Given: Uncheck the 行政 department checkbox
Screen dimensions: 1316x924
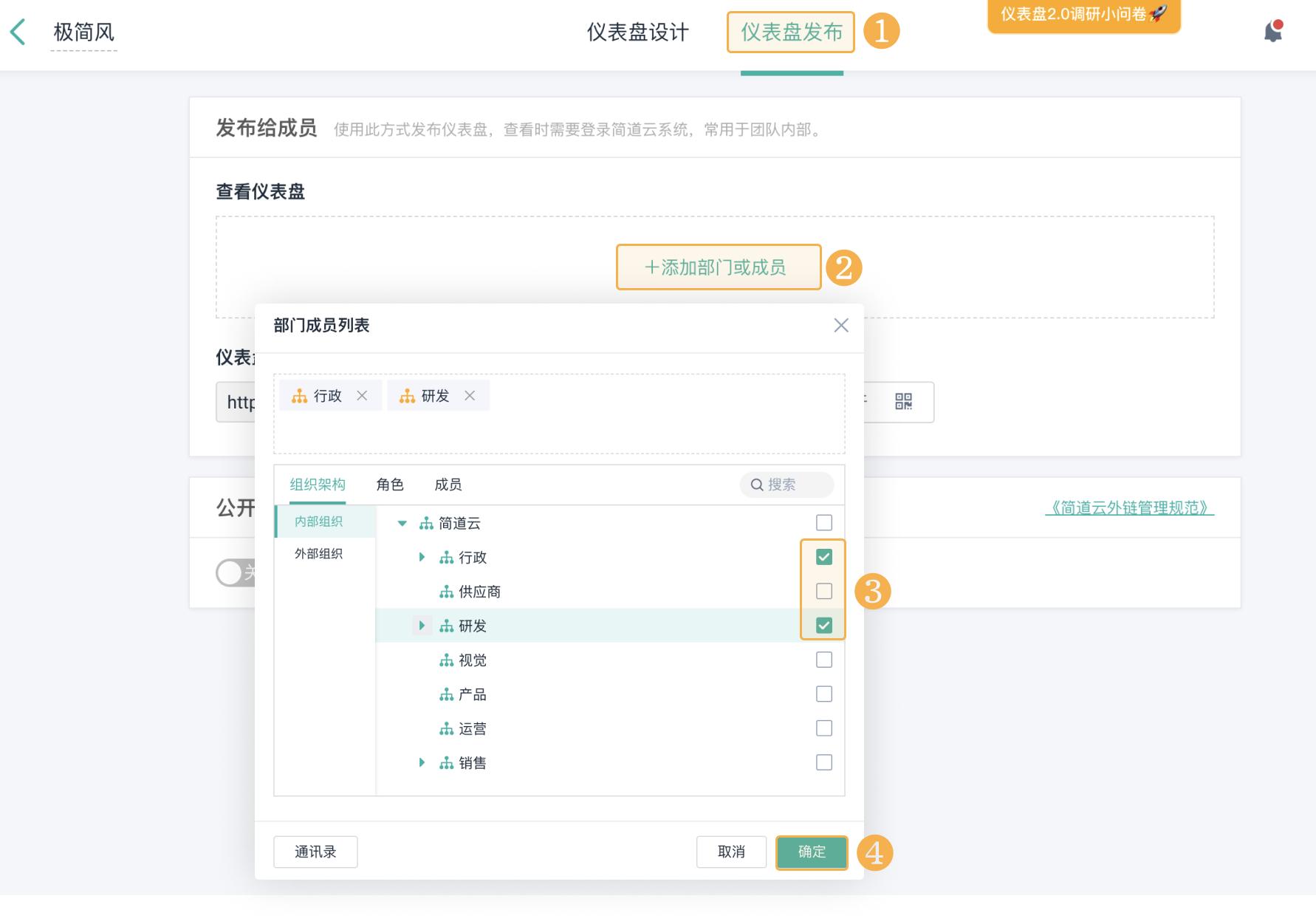Looking at the screenshot, I should coord(823,556).
